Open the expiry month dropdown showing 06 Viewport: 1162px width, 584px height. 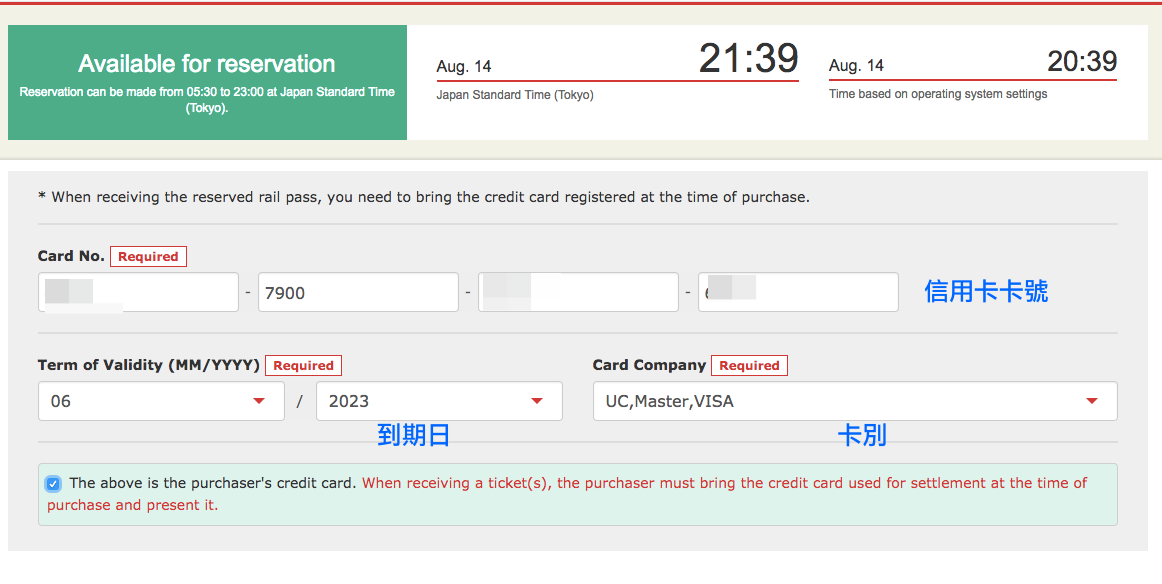point(152,401)
